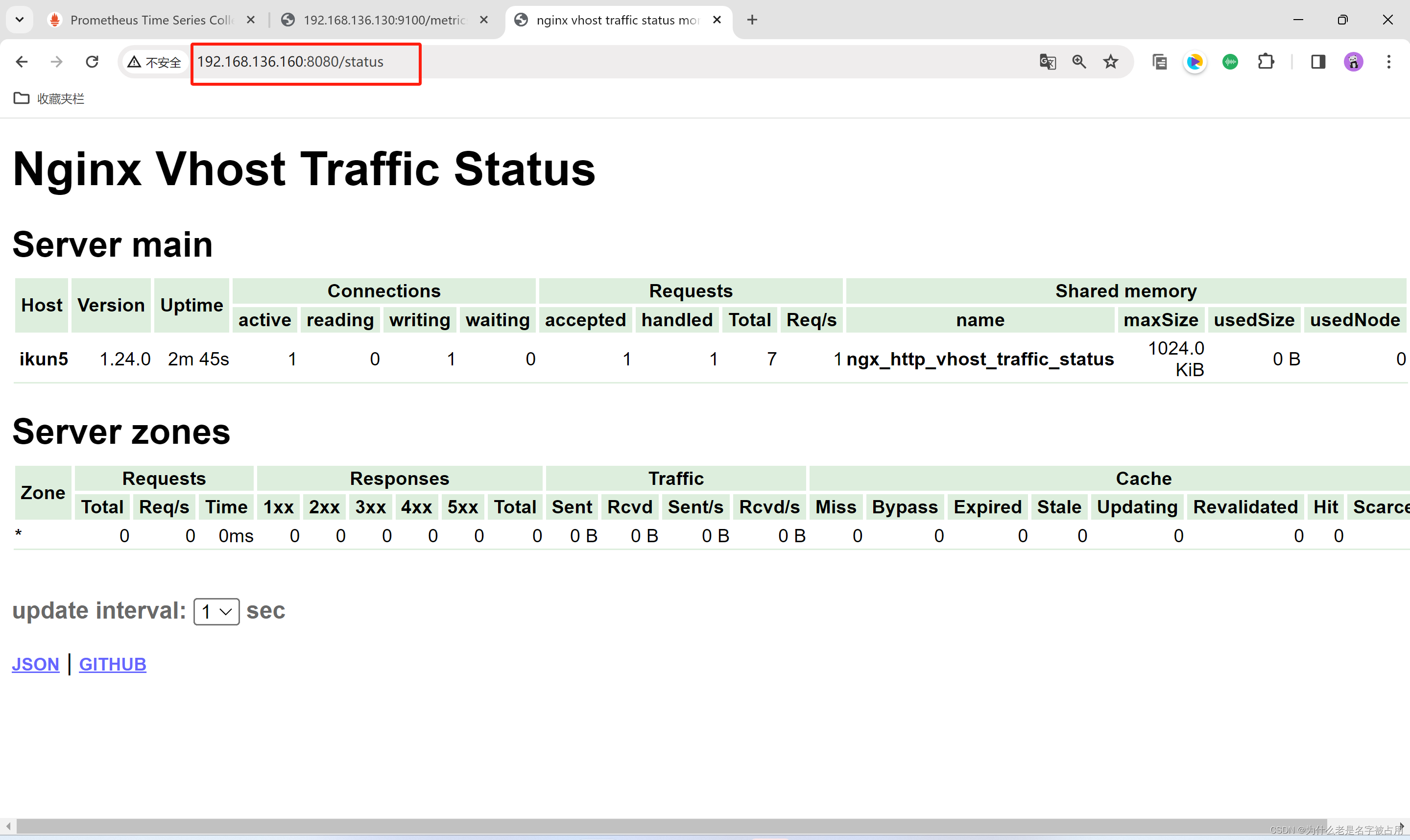The height and width of the screenshot is (840, 1410).
Task: Click the Zone column header
Action: point(43,492)
